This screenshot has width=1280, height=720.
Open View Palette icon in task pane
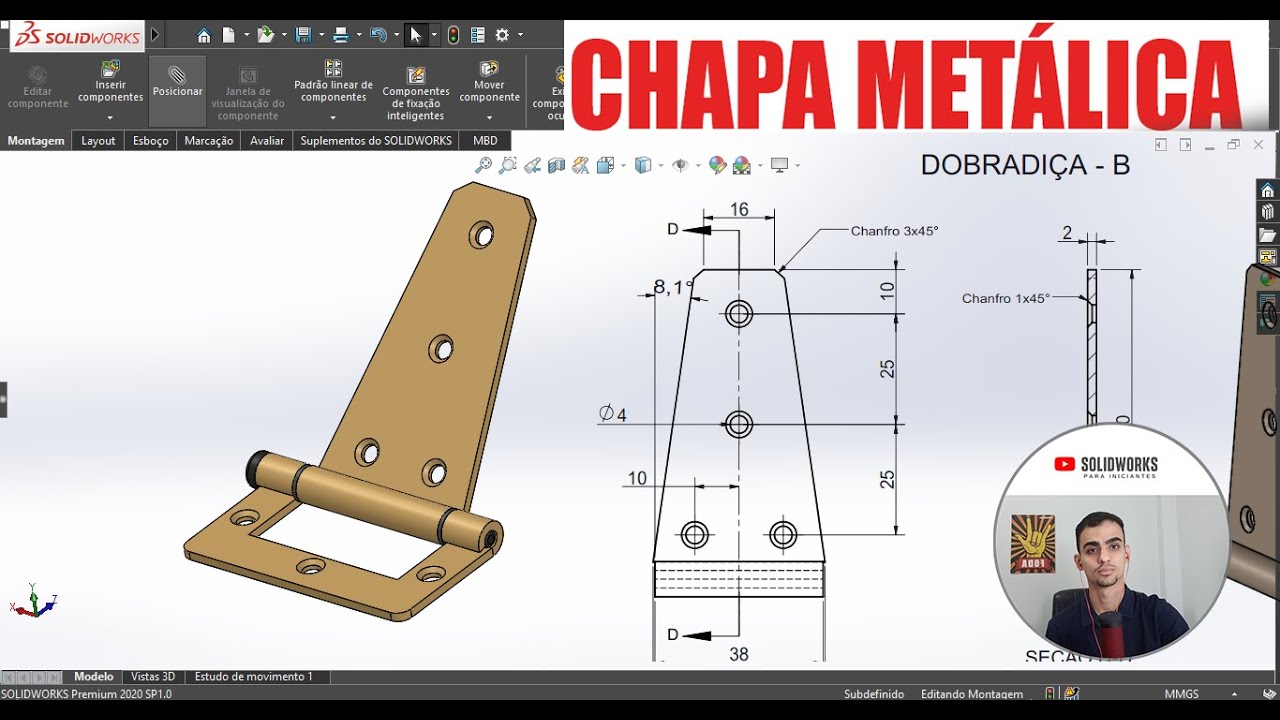pos(1268,257)
